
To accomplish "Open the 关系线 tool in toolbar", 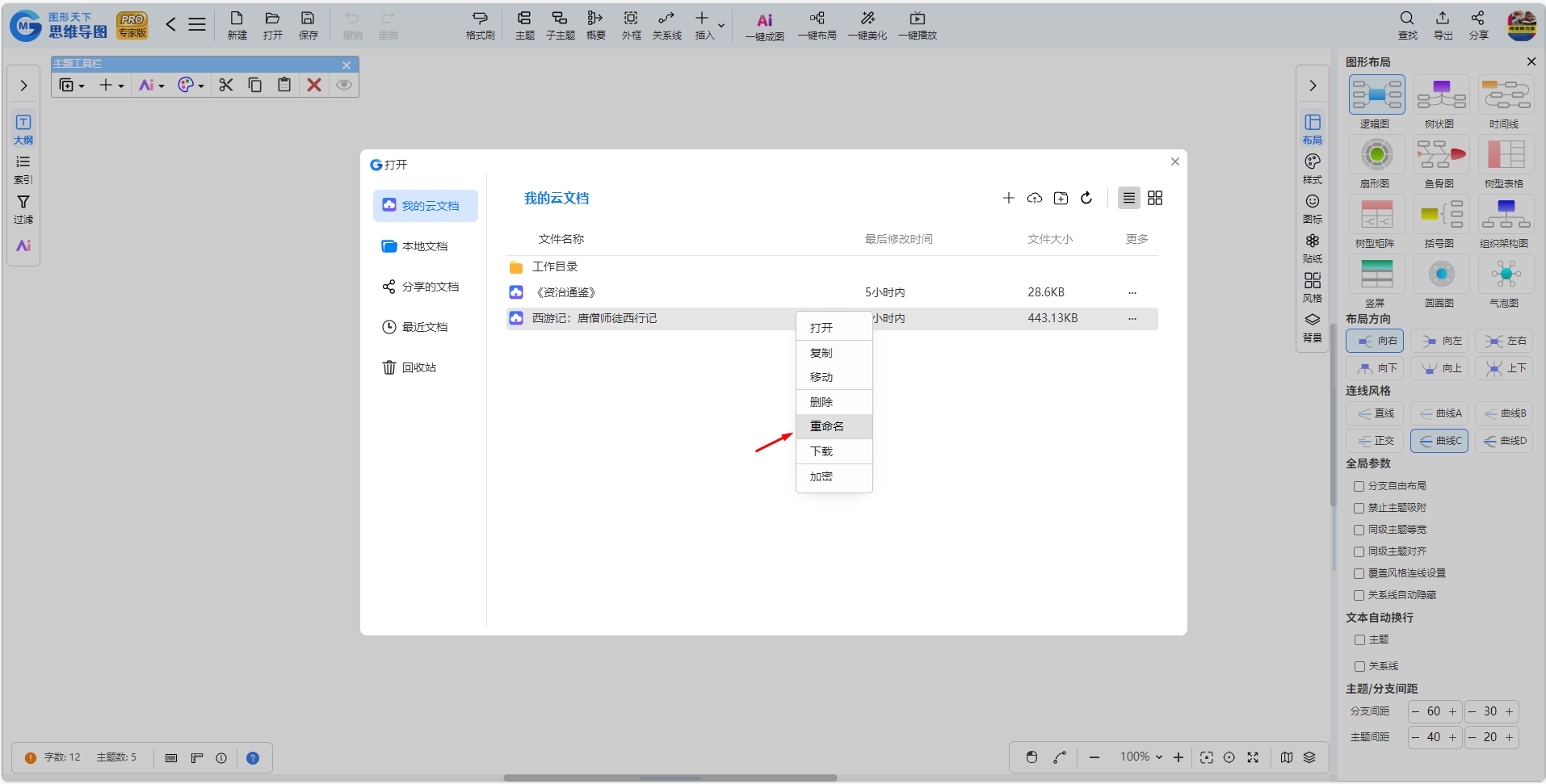I will click(666, 26).
